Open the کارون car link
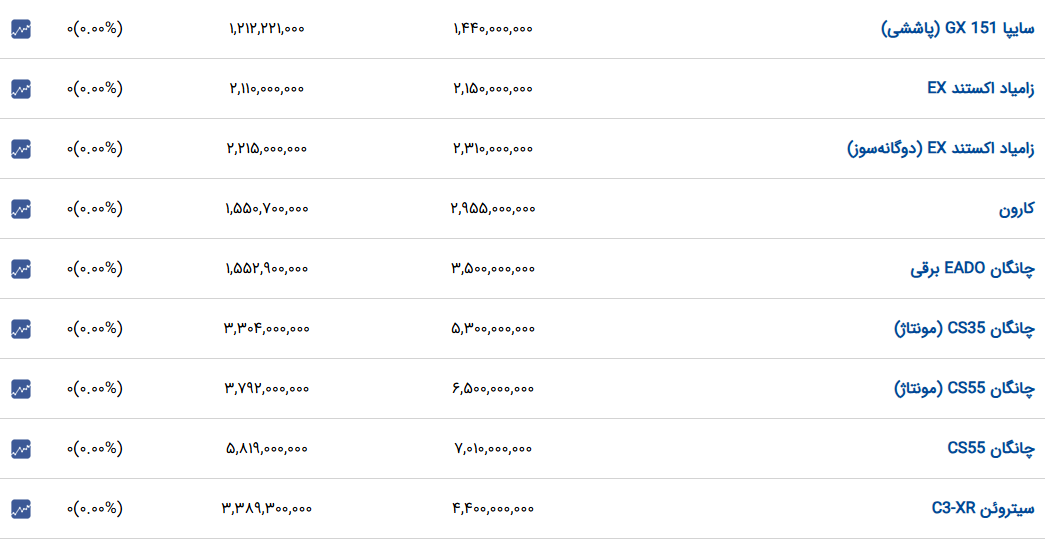 pos(1016,209)
